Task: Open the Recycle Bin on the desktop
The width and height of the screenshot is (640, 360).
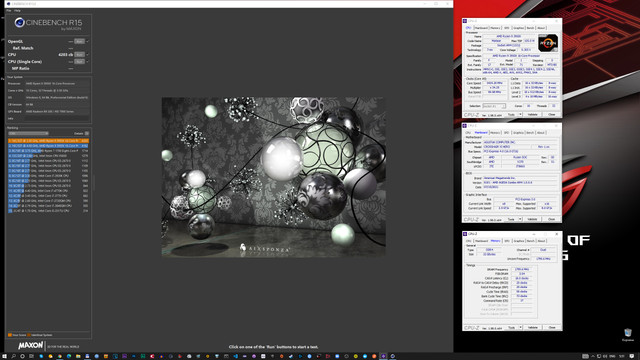Action: coord(628,334)
